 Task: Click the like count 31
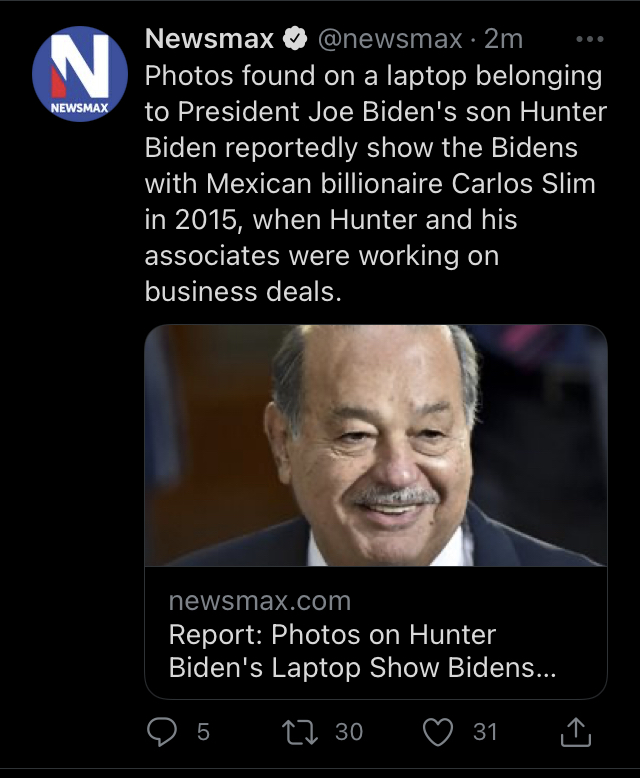pyautogui.click(x=485, y=732)
